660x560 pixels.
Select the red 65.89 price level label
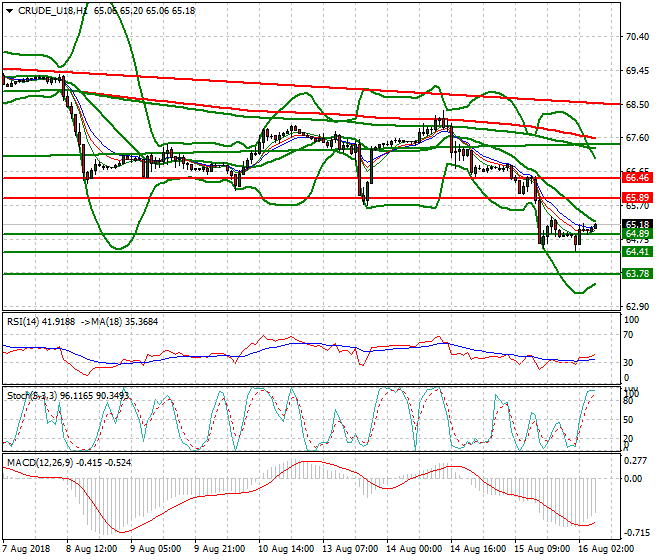click(637, 198)
